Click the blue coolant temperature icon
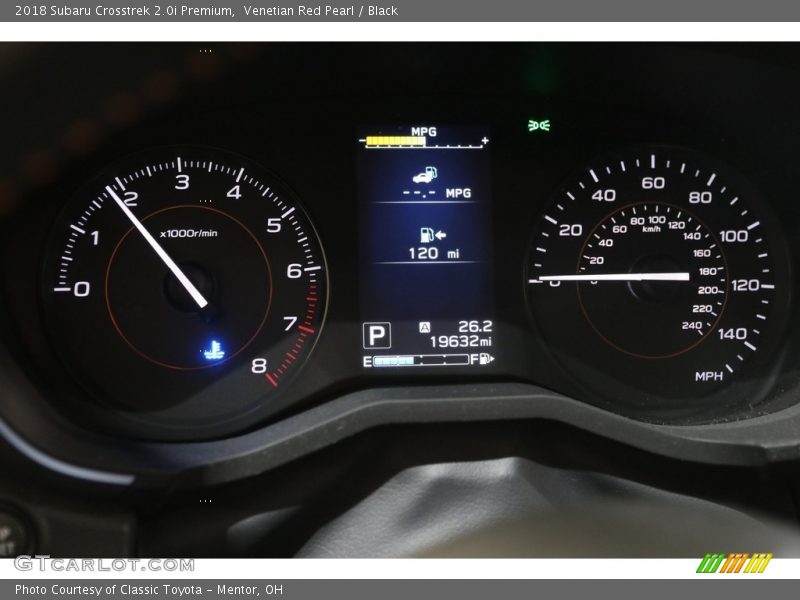 point(213,349)
